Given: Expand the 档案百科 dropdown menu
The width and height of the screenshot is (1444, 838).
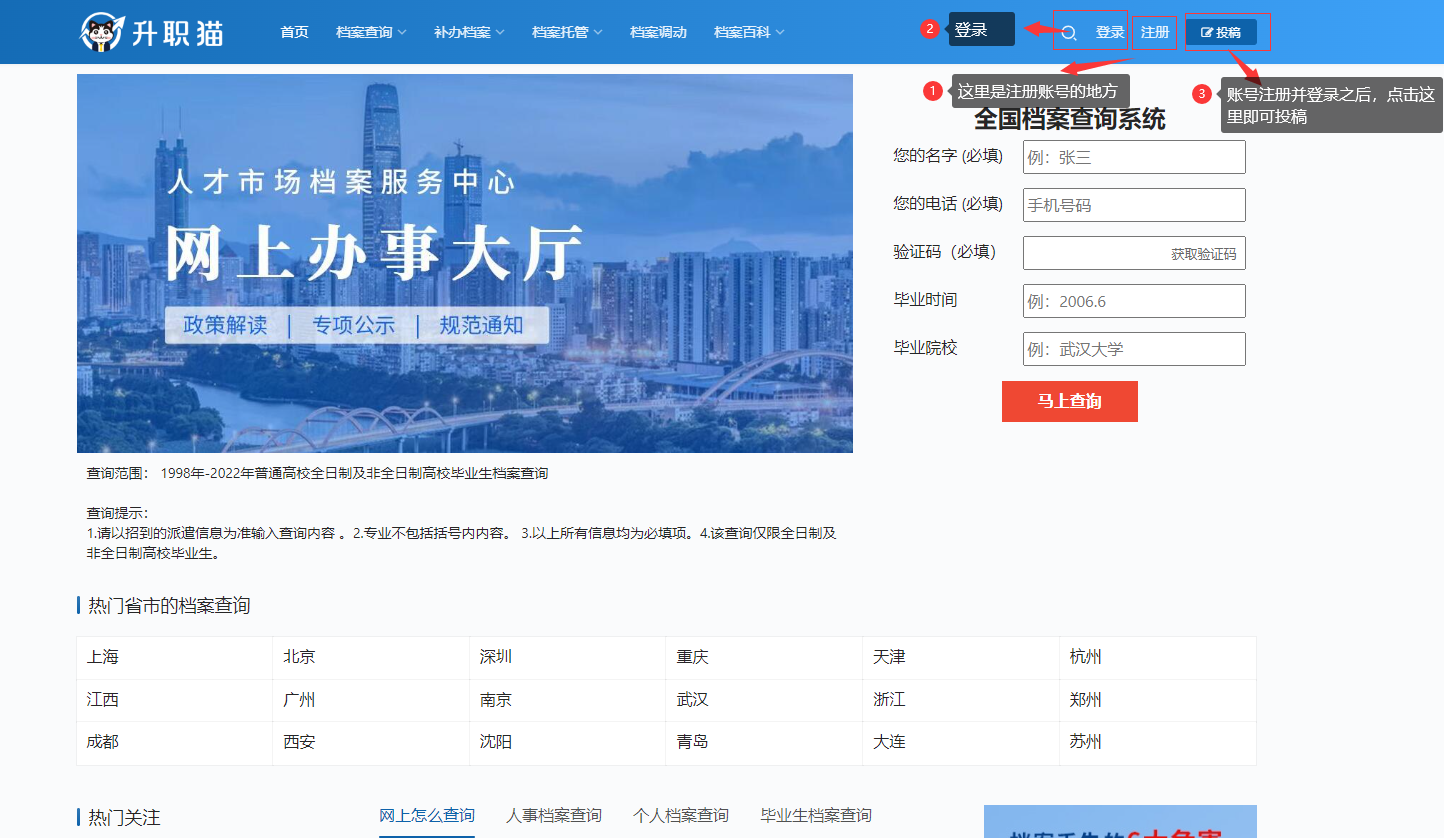Looking at the screenshot, I should [x=742, y=31].
